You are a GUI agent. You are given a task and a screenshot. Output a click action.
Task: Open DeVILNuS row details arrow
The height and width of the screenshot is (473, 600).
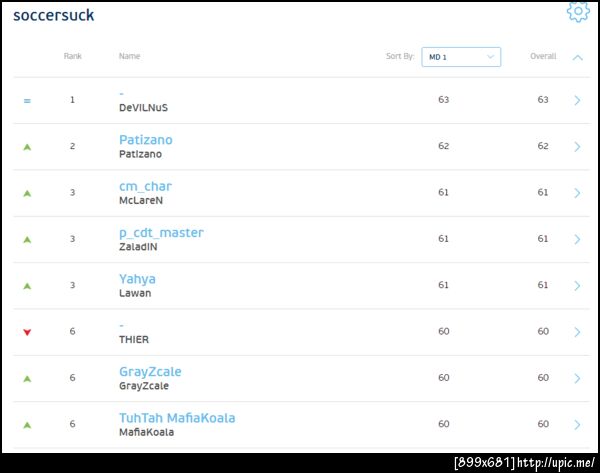click(x=577, y=100)
